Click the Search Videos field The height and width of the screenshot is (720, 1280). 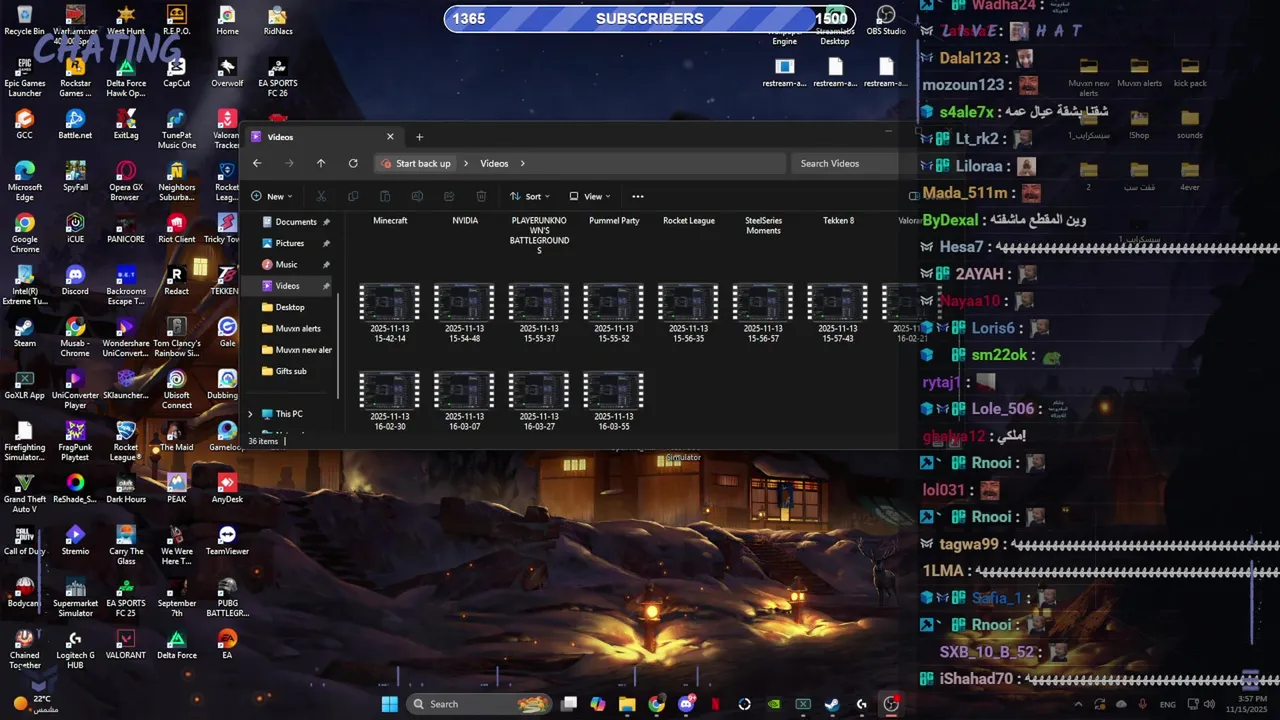(x=846, y=163)
